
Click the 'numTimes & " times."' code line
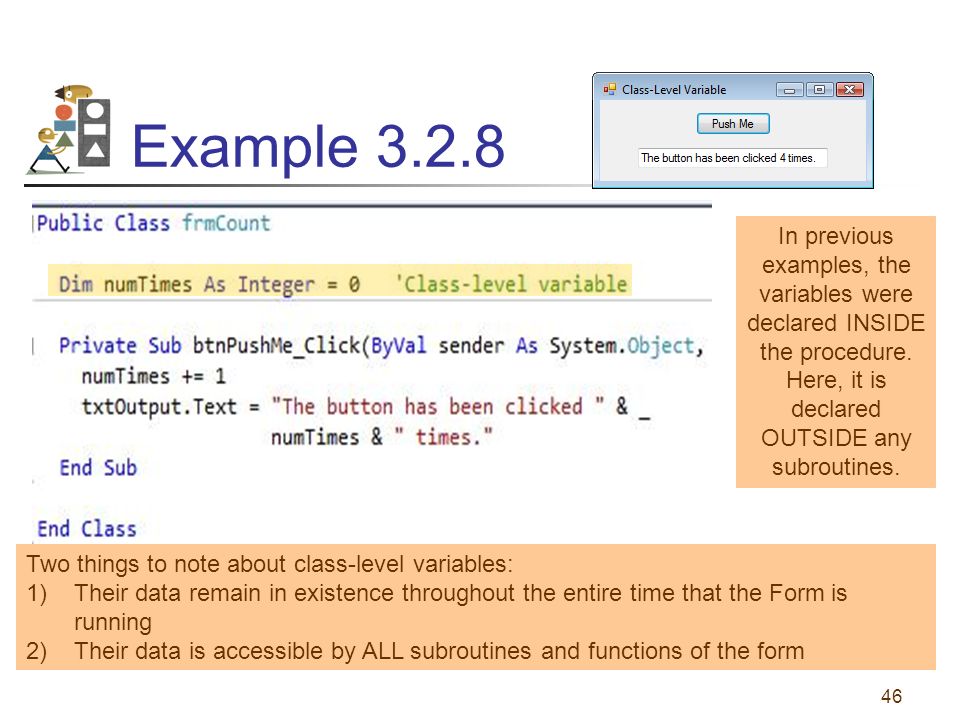[381, 437]
